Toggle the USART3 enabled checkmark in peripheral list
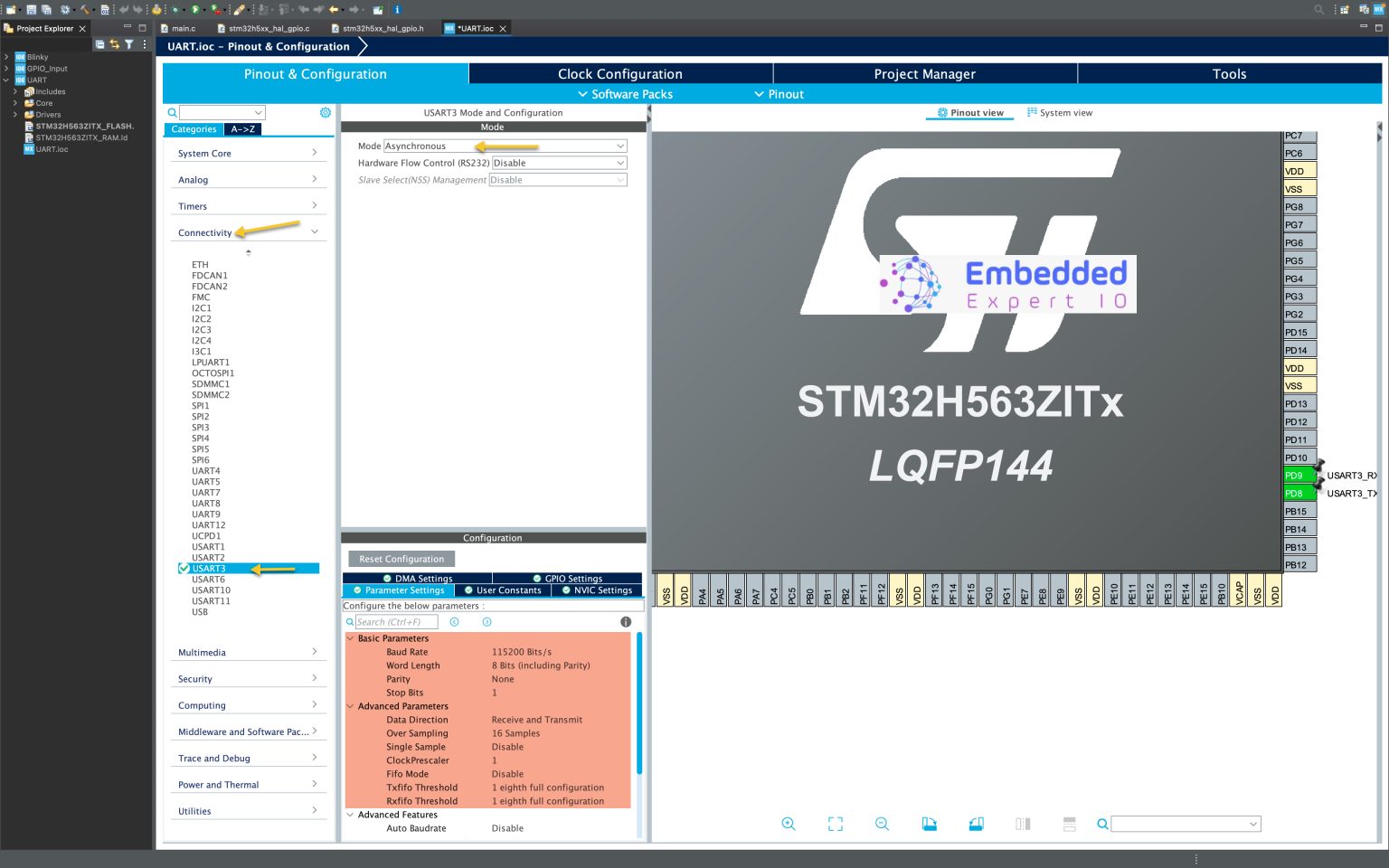Screen dimensions: 1389x868 [184, 569]
